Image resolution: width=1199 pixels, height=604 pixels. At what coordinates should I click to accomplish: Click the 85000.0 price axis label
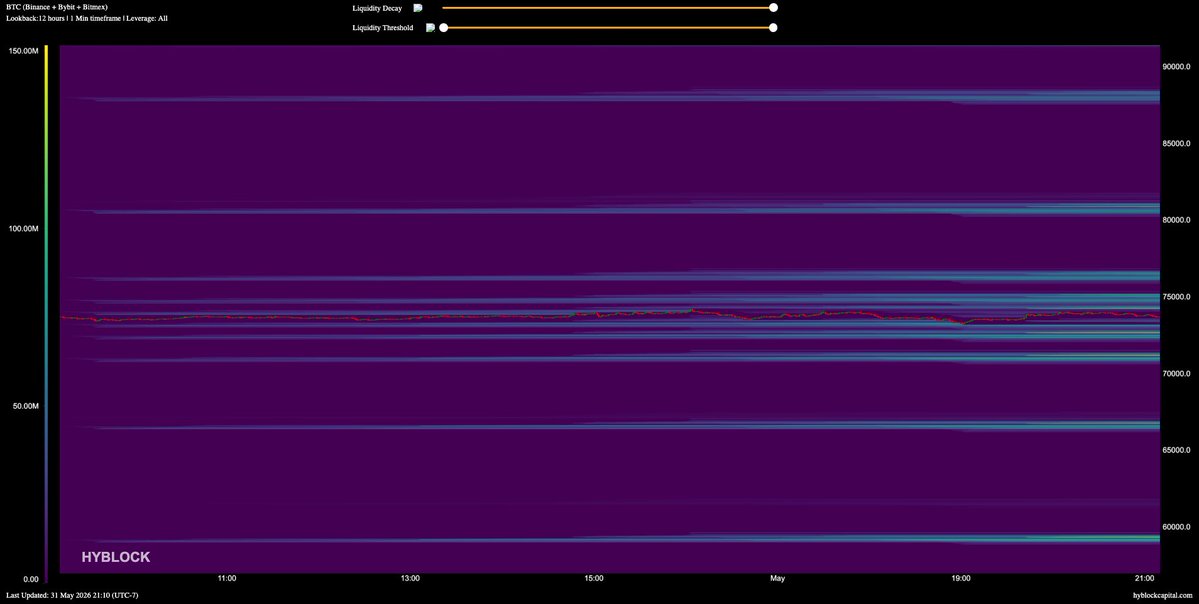1176,143
